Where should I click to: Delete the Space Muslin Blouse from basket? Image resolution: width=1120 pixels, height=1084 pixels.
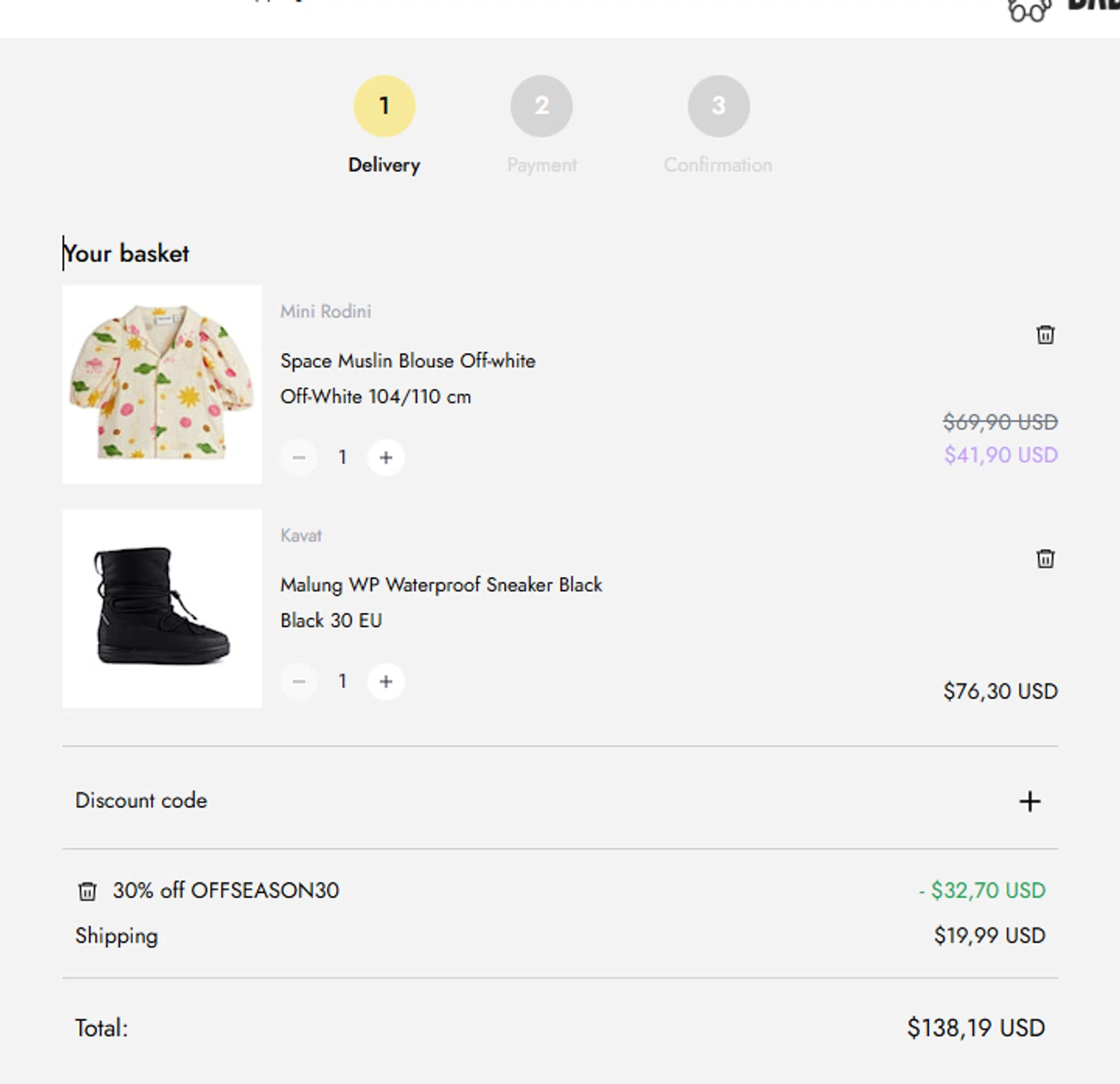(x=1045, y=334)
